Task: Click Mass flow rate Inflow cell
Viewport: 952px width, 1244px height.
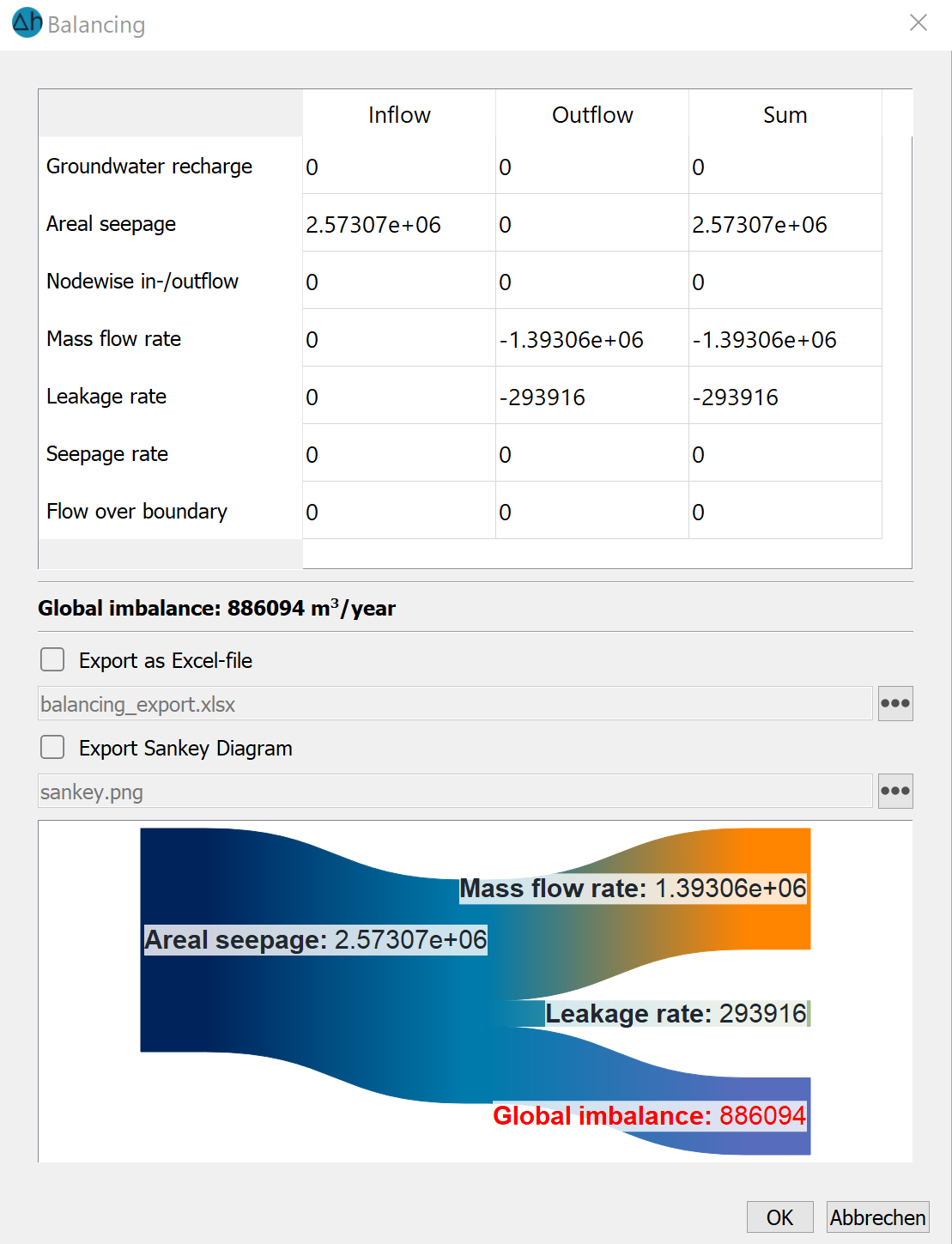Action: [399, 338]
